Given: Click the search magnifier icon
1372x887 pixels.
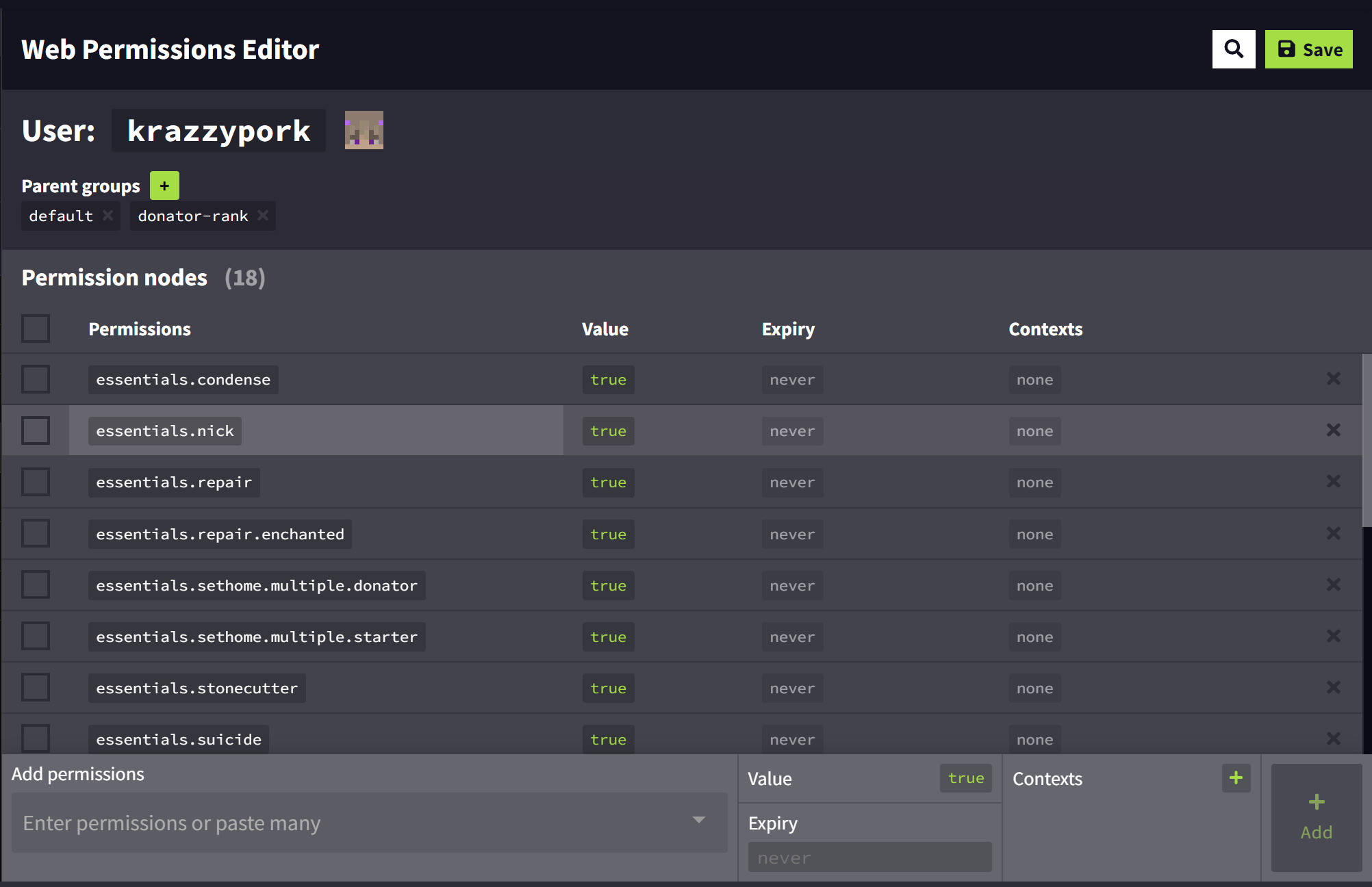Looking at the screenshot, I should click(1233, 49).
